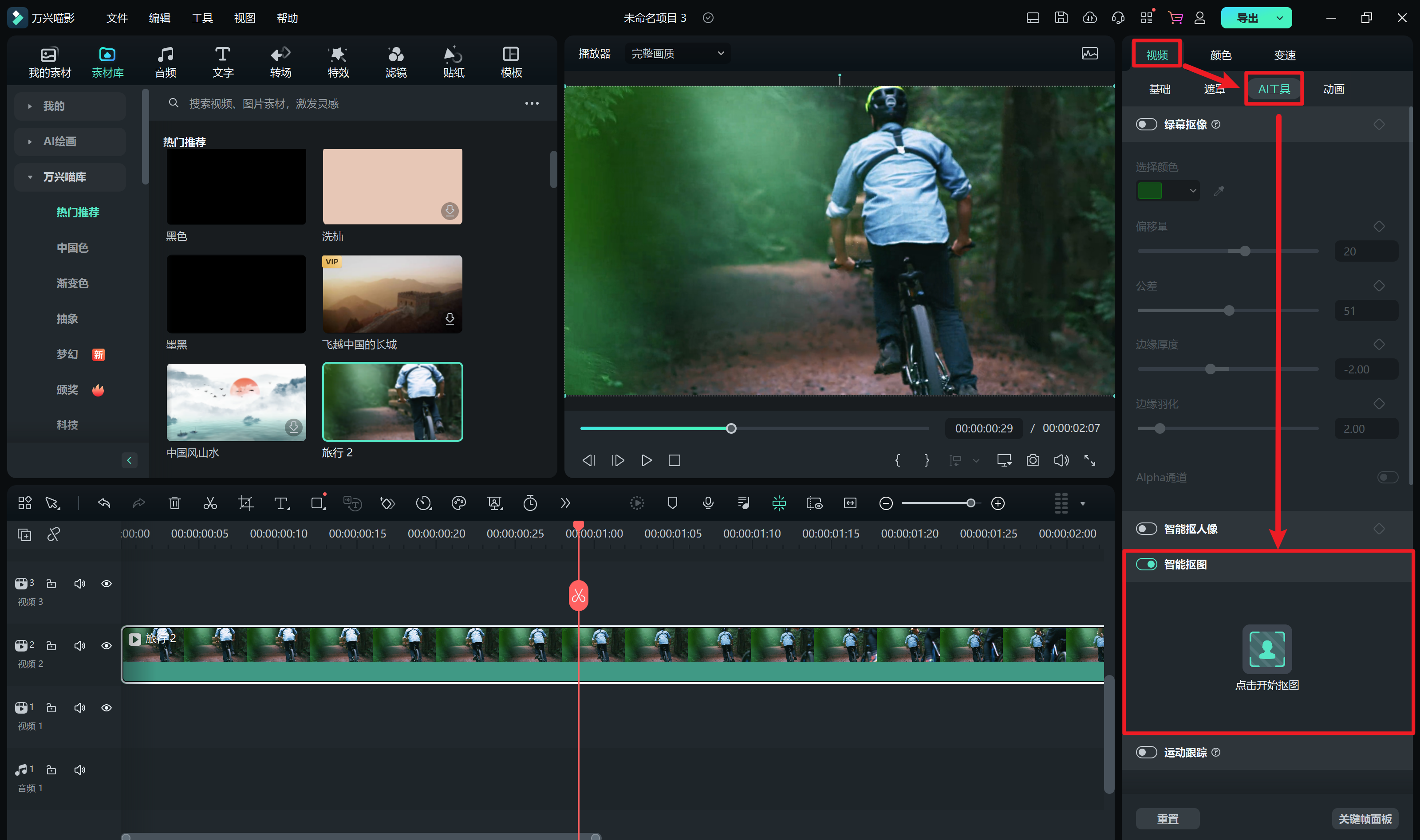The image size is (1420, 840).
Task: Expand more timeline tools with double chevron
Action: pyautogui.click(x=565, y=502)
